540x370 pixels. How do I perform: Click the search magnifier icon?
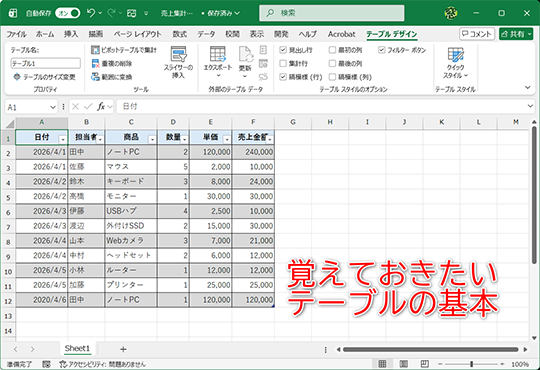click(270, 13)
